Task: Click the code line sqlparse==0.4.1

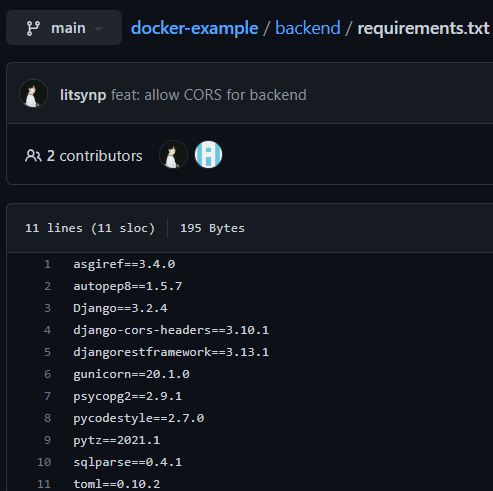Action: tap(128, 462)
